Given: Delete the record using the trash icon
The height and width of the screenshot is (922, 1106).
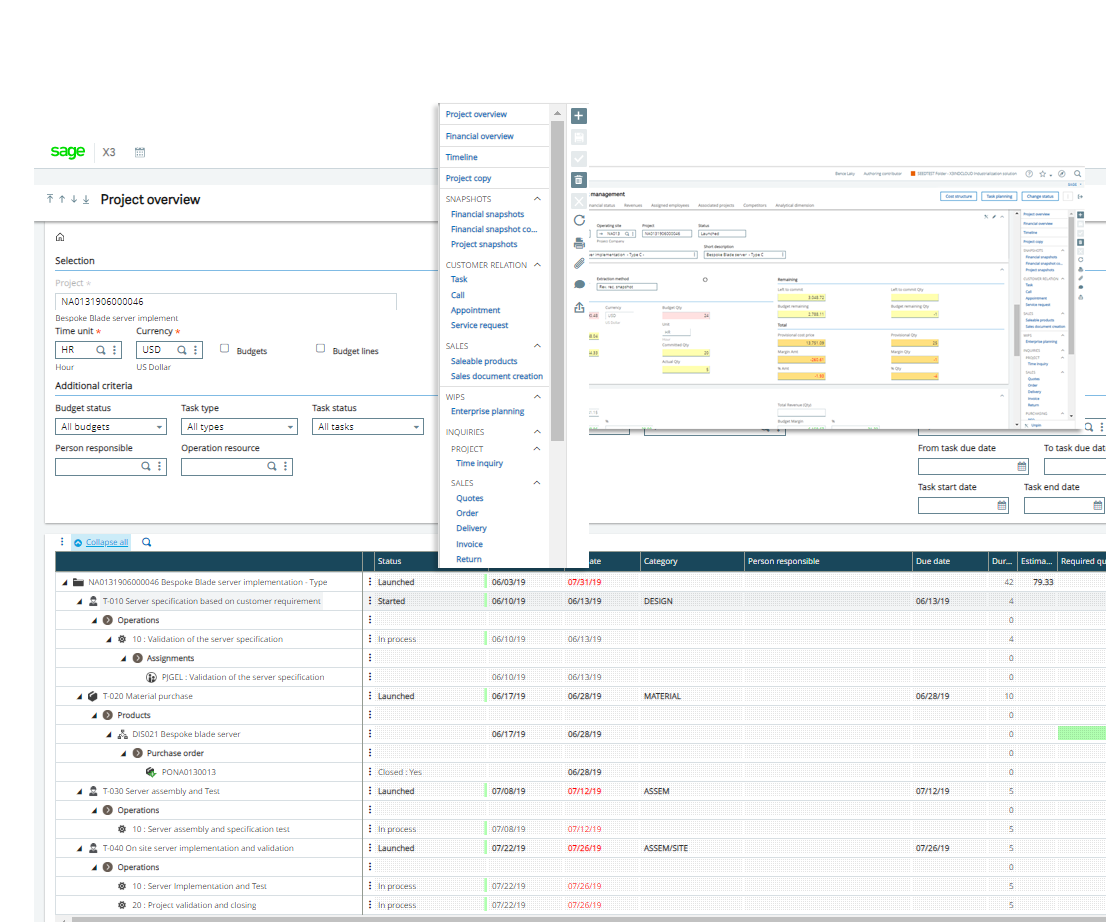Looking at the screenshot, I should point(578,179).
